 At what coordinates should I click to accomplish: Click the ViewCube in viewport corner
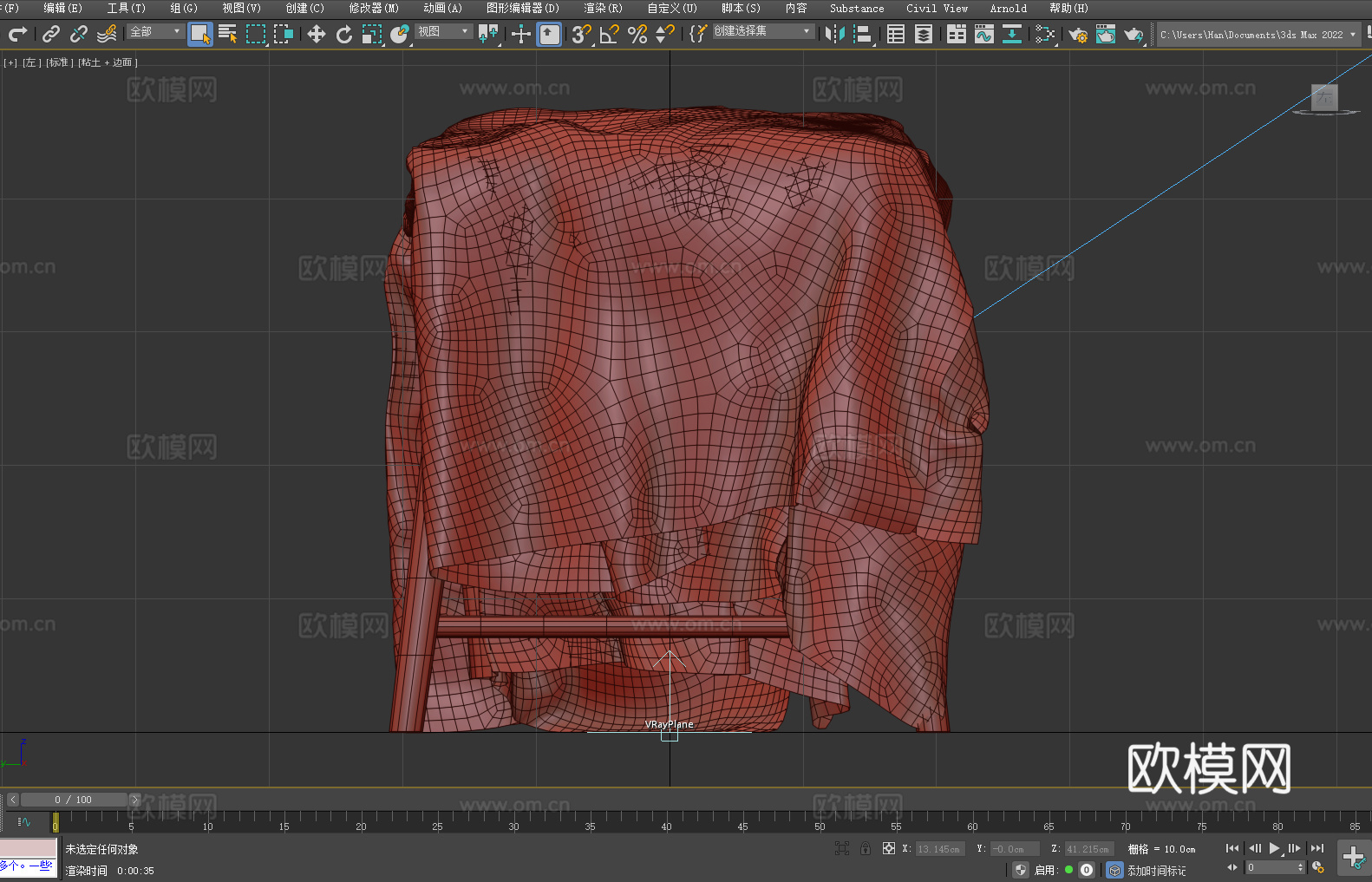point(1324,98)
